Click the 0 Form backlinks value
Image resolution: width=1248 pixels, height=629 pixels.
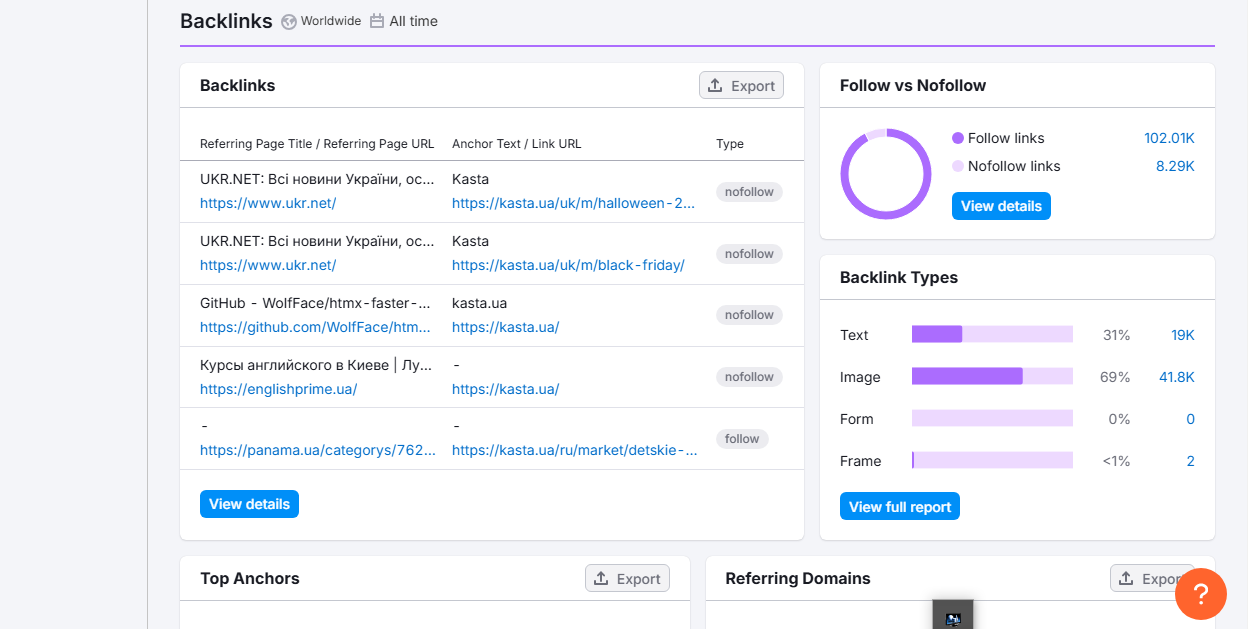point(1190,419)
